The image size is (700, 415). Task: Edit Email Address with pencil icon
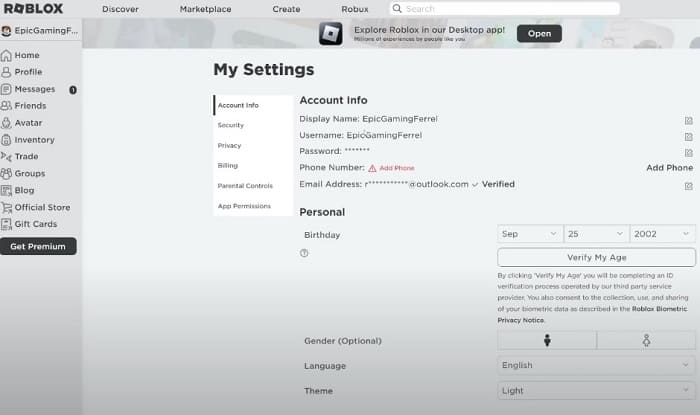(x=688, y=186)
